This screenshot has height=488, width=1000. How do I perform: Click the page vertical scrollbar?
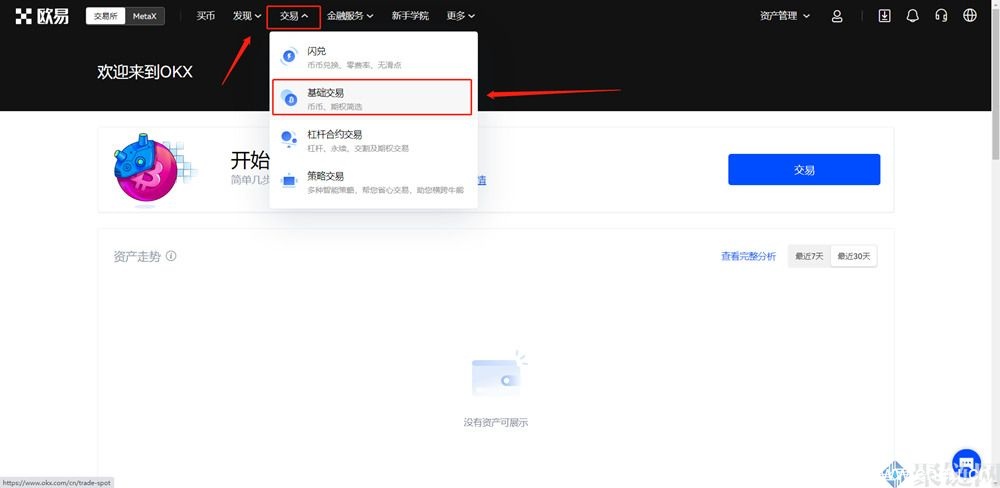click(993, 100)
